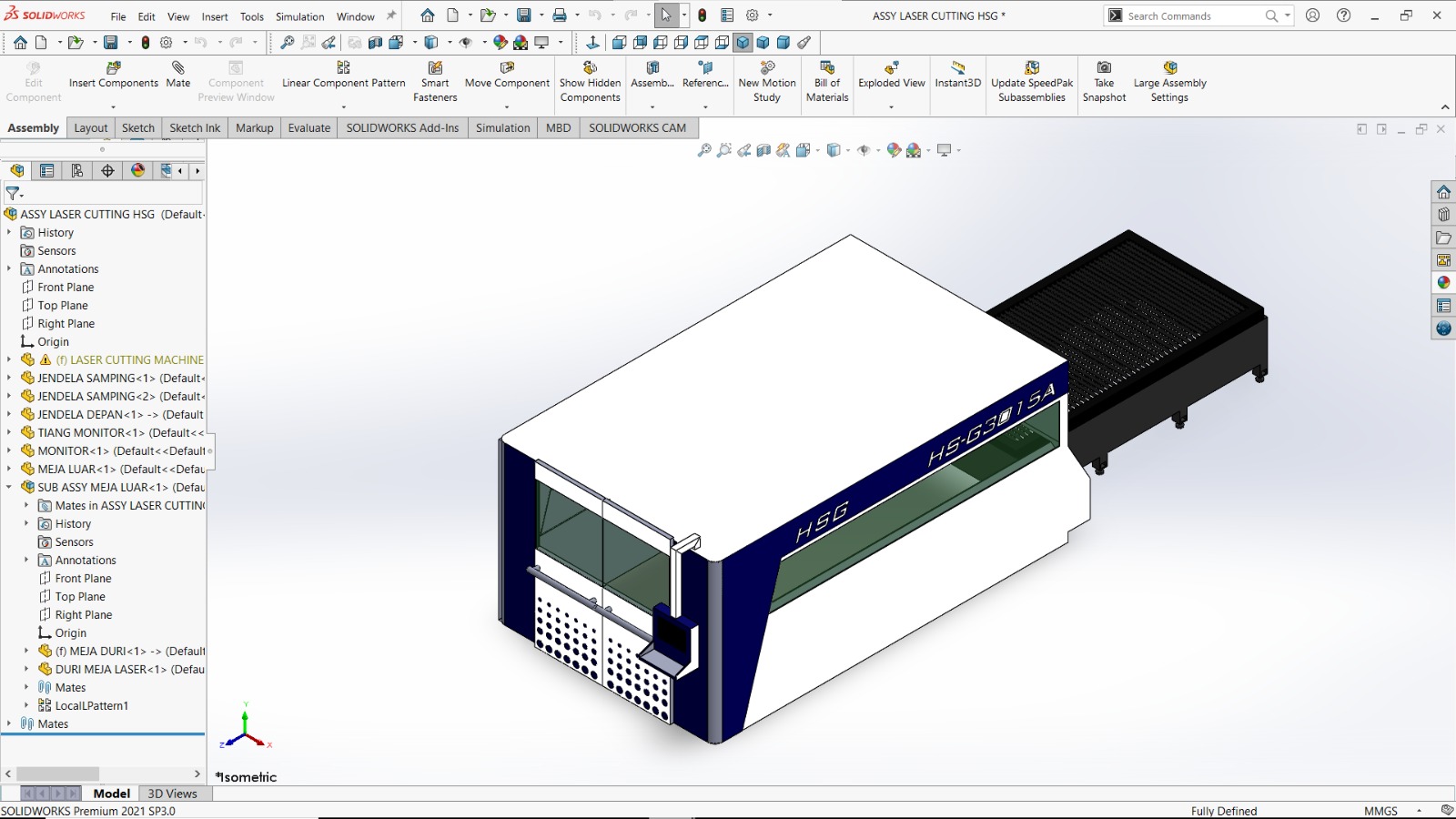Select JENDELA DEPAN<1> in the feature tree
Viewport: 1456px width, 819px height.
coord(112,414)
